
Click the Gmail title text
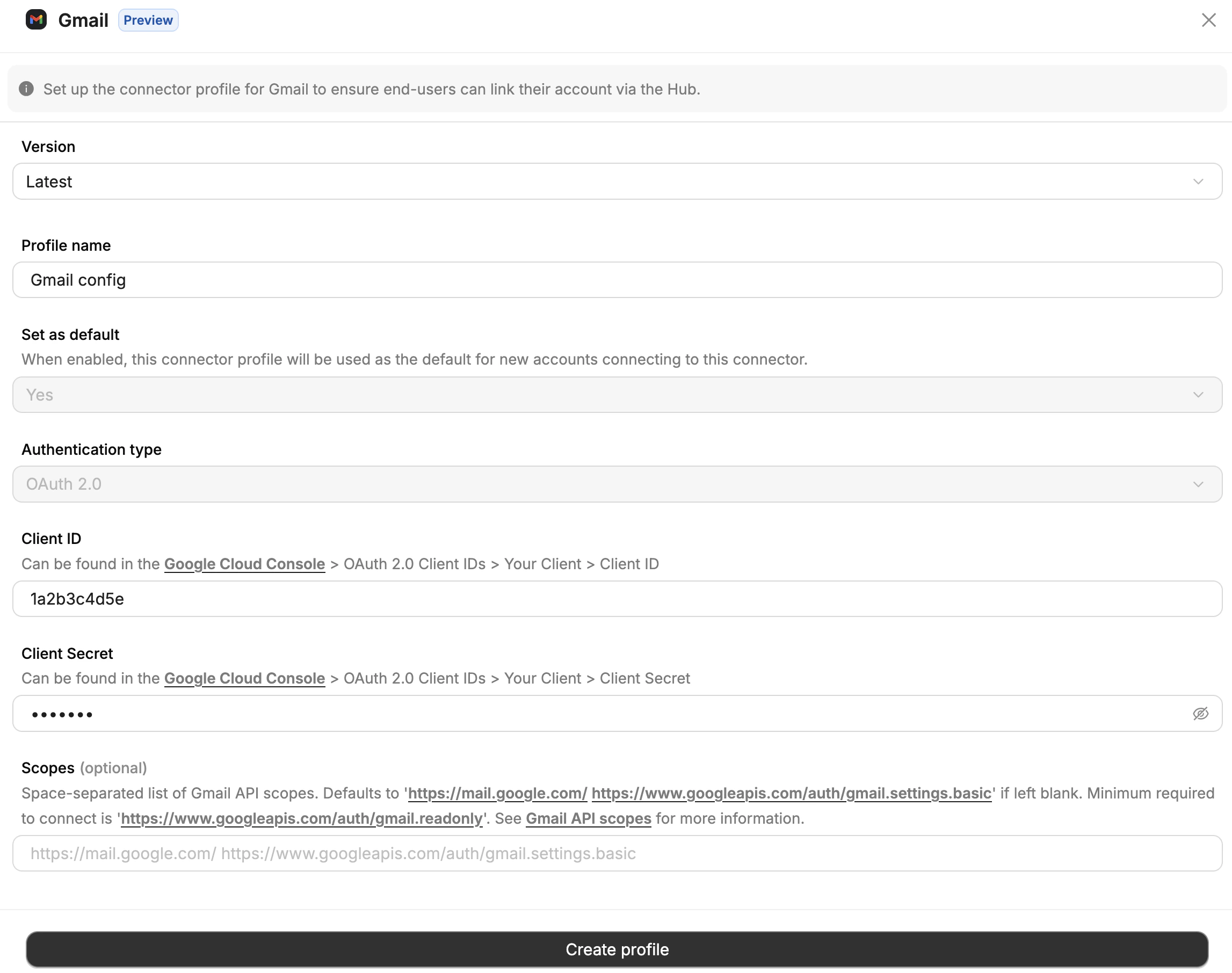pyautogui.click(x=83, y=20)
